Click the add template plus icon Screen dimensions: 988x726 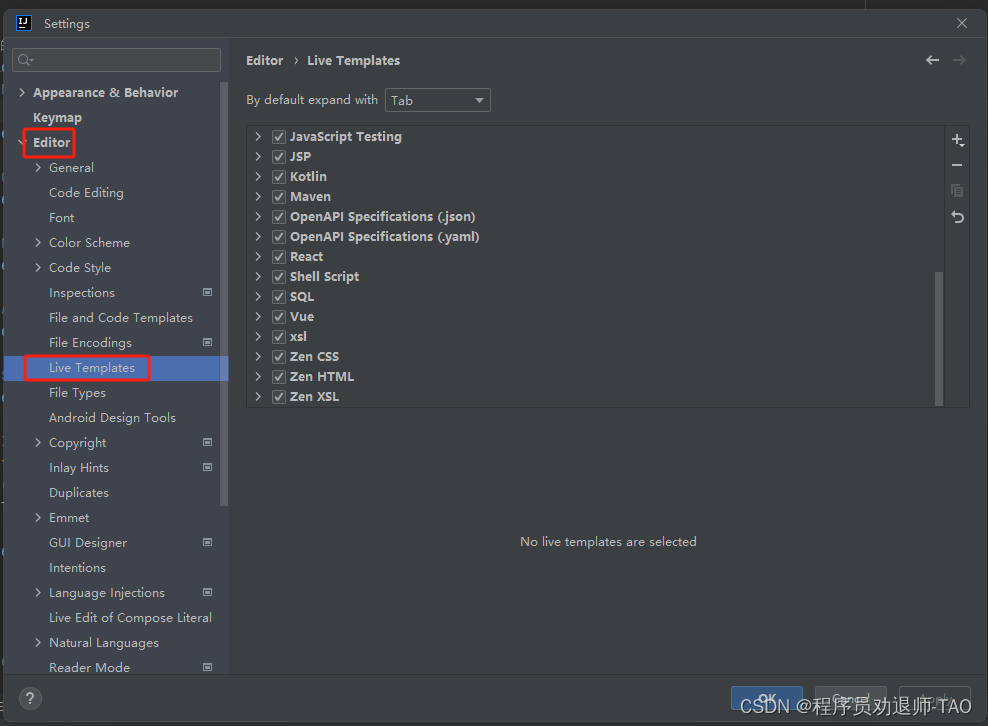(x=958, y=140)
